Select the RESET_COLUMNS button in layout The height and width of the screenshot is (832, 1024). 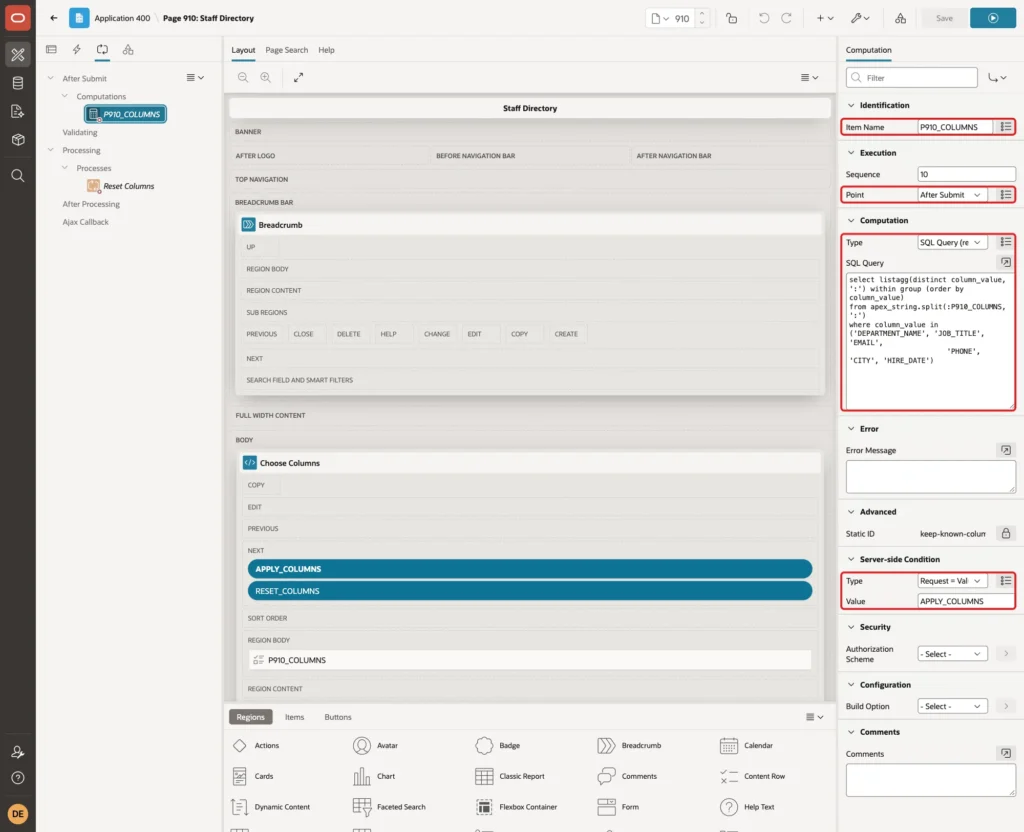pyautogui.click(x=530, y=591)
